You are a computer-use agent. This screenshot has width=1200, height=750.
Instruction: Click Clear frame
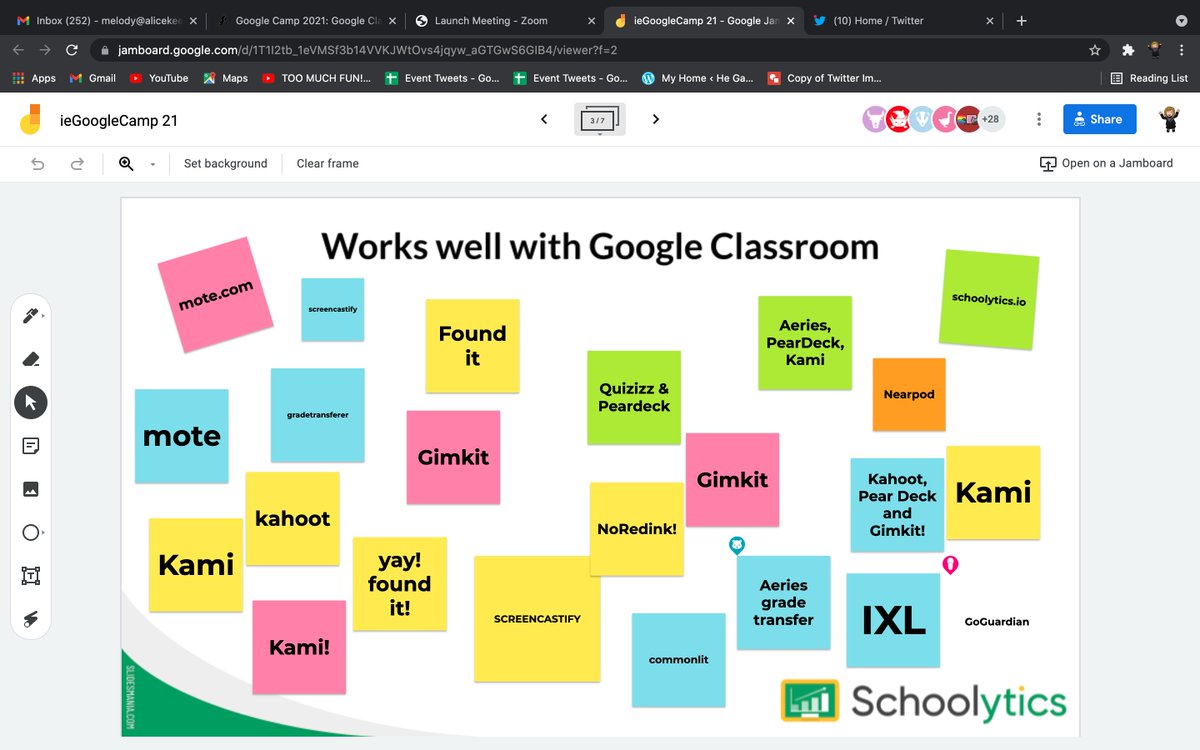click(x=327, y=164)
